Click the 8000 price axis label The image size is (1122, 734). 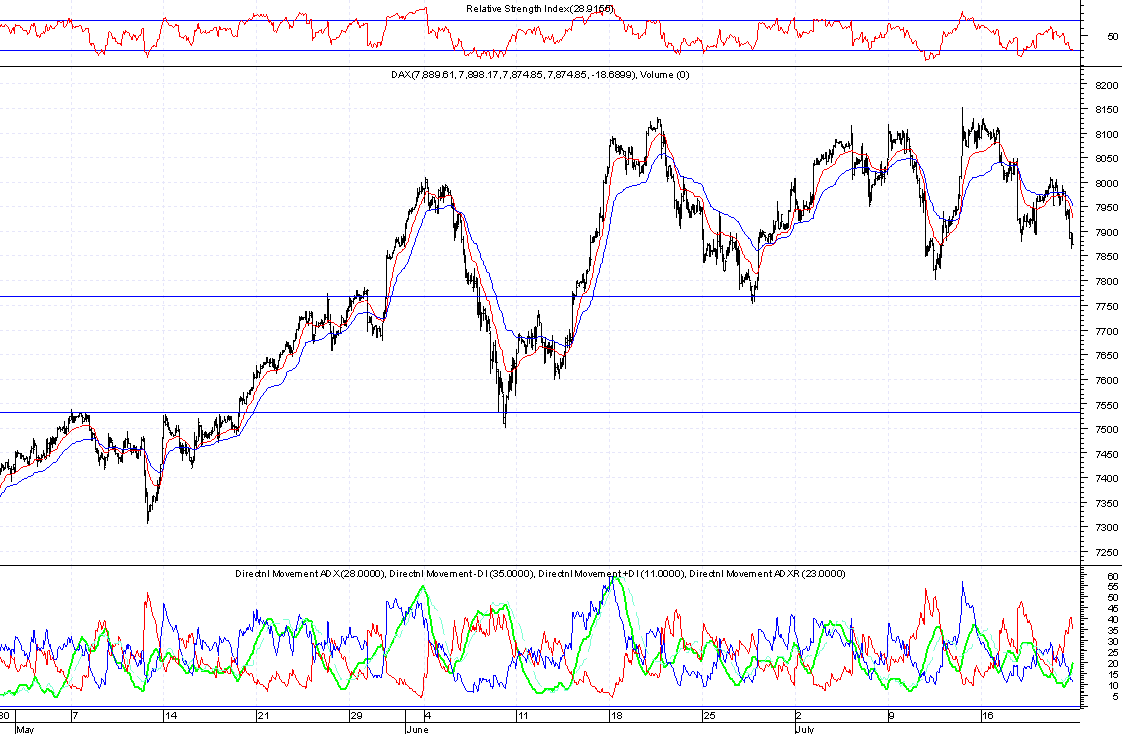(1105, 184)
